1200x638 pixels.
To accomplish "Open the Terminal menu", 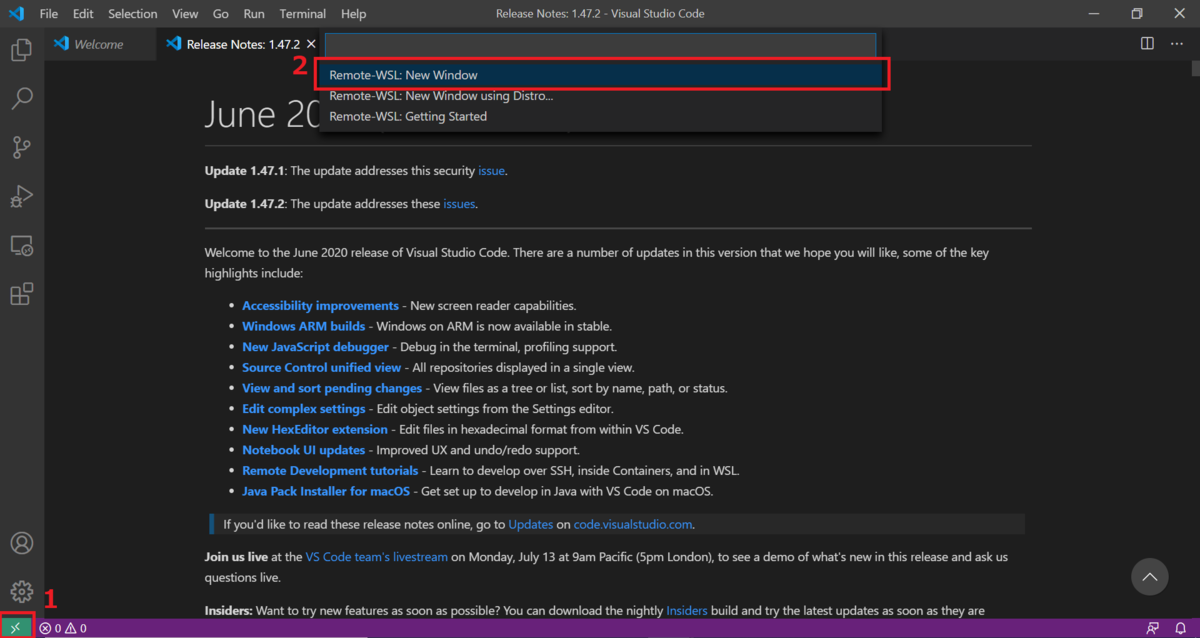I will [302, 13].
